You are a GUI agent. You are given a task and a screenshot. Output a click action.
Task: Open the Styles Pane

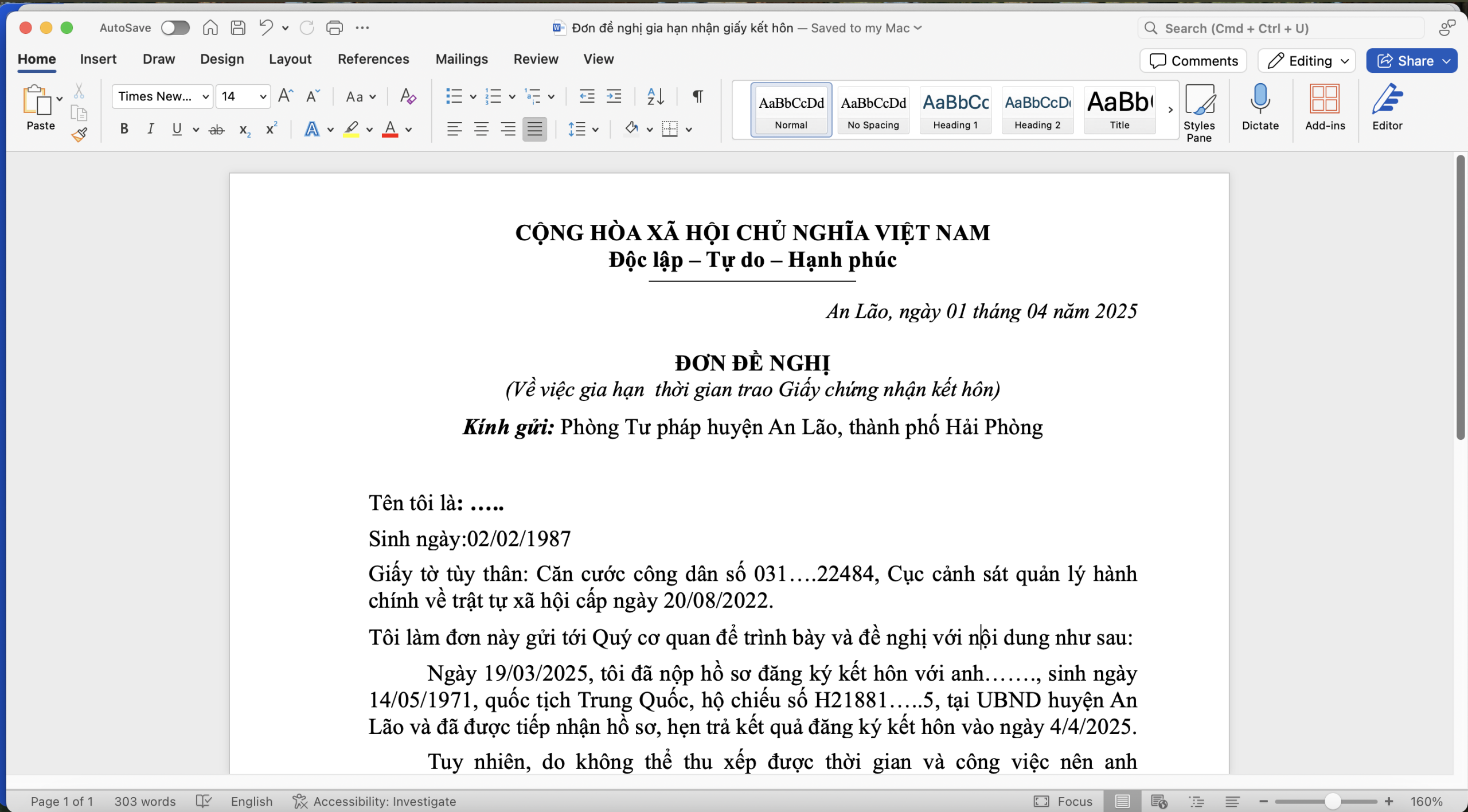click(x=1199, y=112)
